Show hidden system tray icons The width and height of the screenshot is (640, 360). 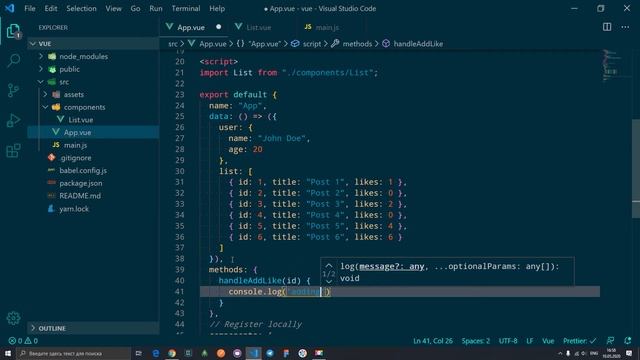point(560,353)
